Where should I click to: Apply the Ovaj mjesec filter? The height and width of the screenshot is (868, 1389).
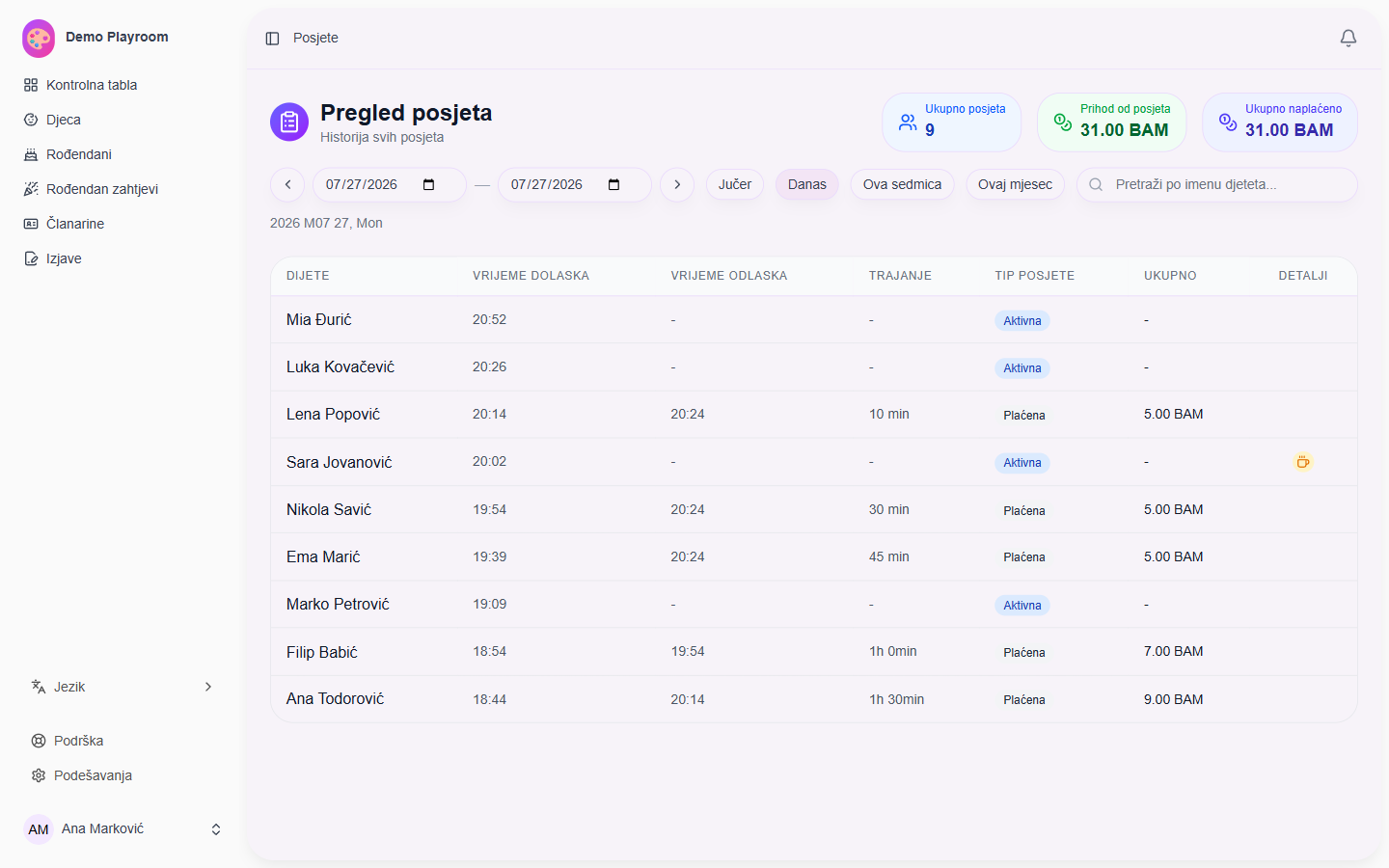click(1016, 185)
